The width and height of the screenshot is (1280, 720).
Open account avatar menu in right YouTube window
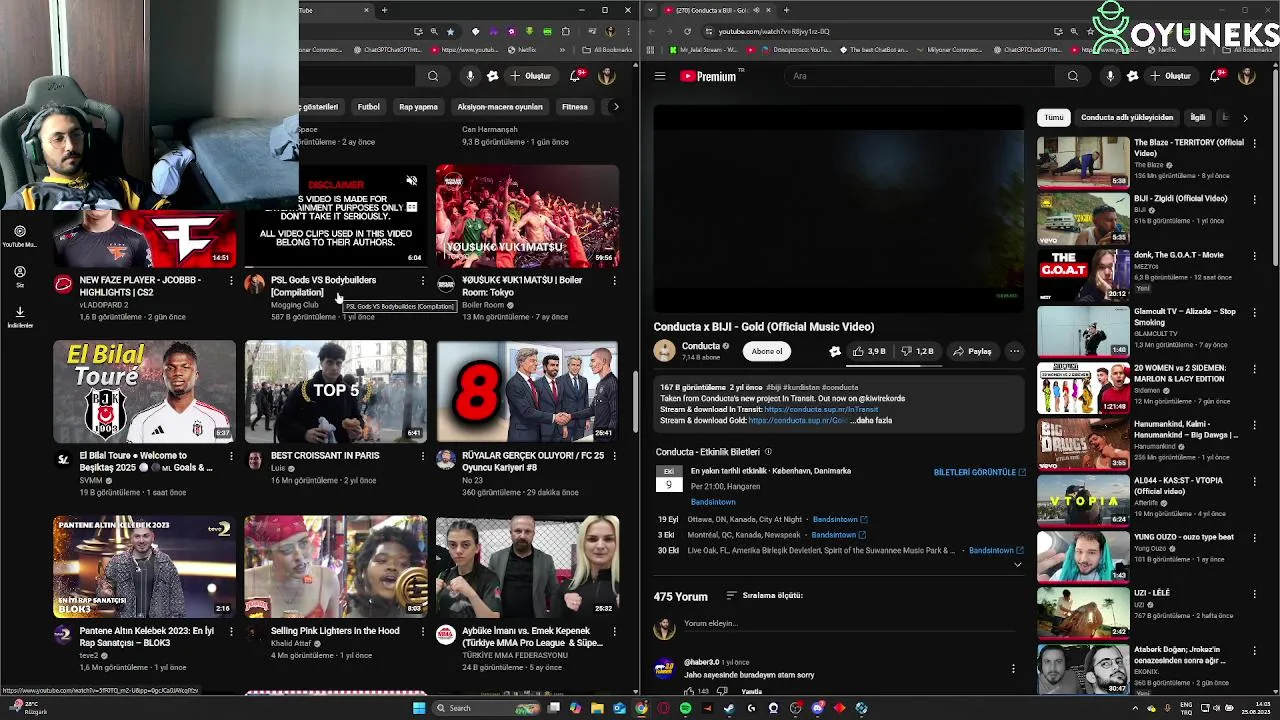pos(1247,76)
